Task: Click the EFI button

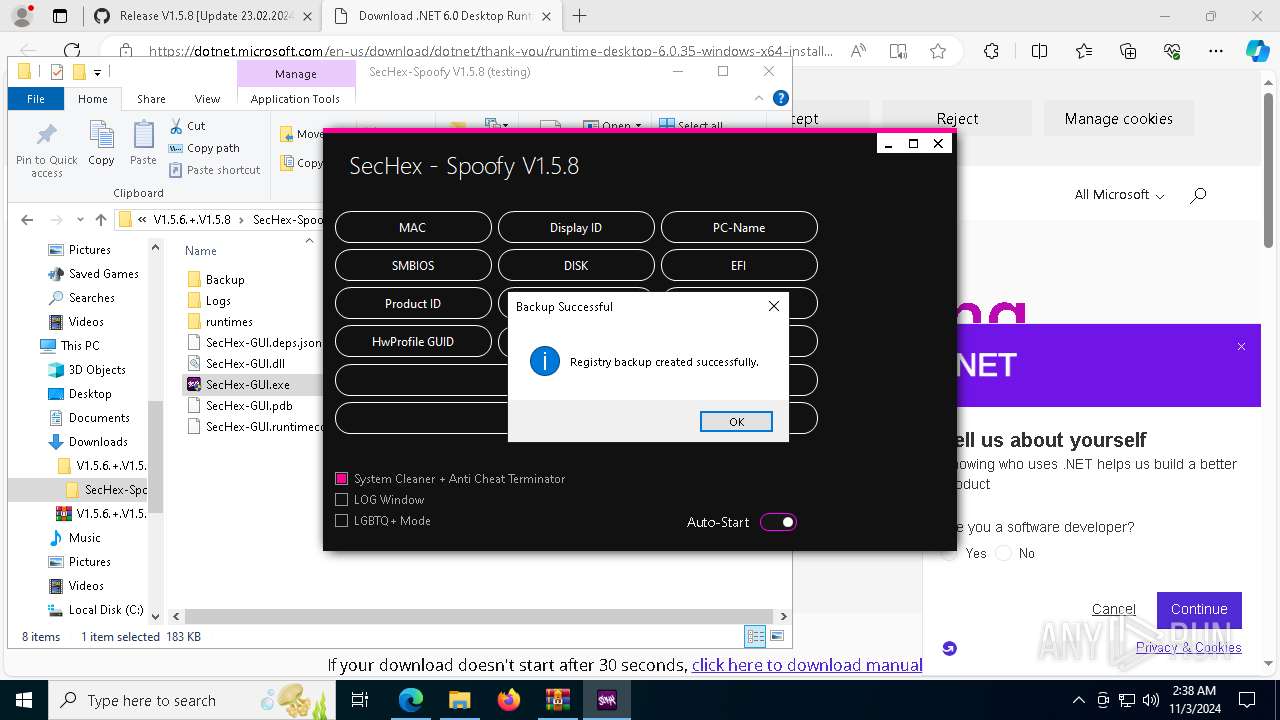Action: coord(739,265)
